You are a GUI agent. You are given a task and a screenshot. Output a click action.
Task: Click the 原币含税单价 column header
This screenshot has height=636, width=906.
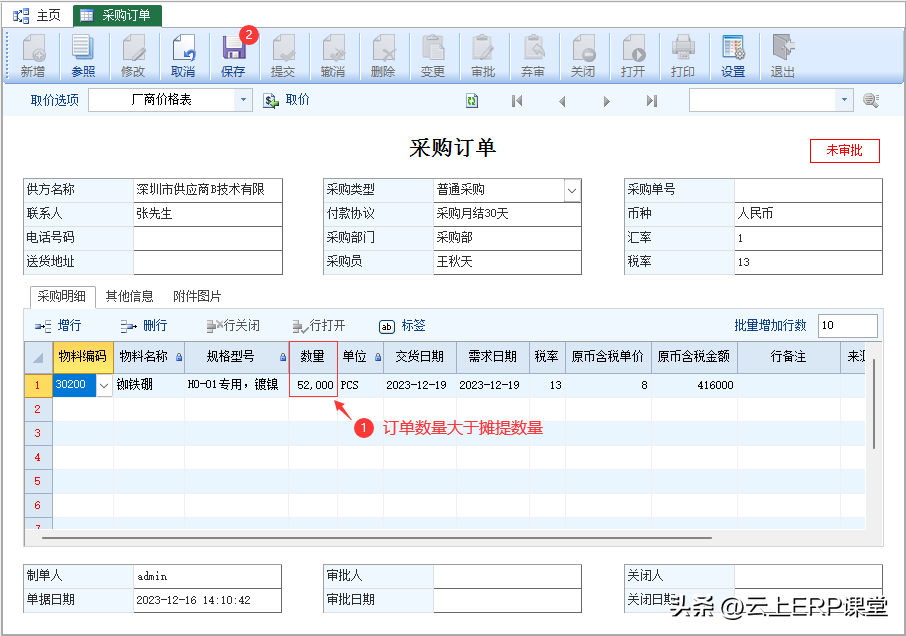pos(608,357)
